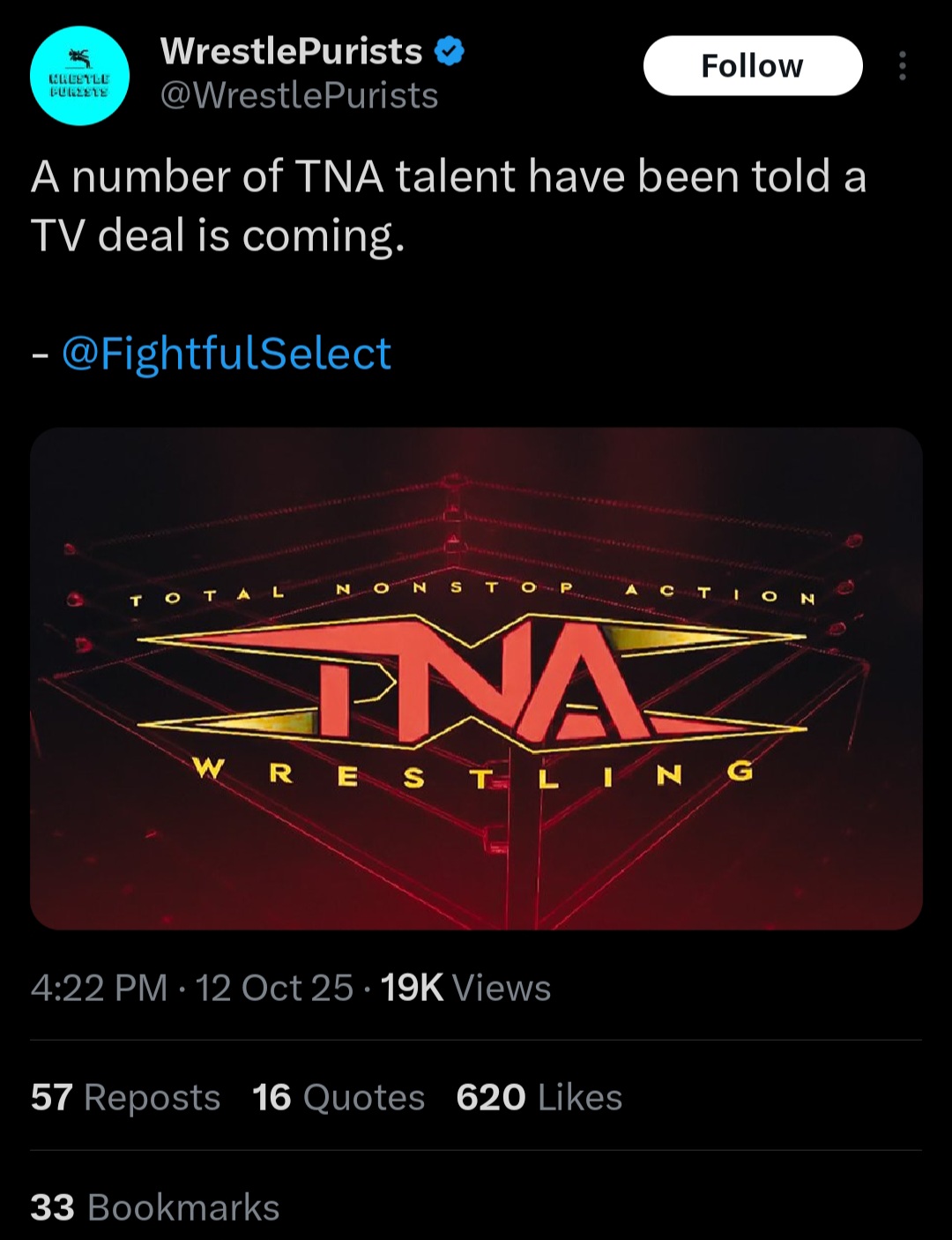Screen dimensions: 952x1240
Task: Click the 12 Oct 25 date
Action: point(274,989)
